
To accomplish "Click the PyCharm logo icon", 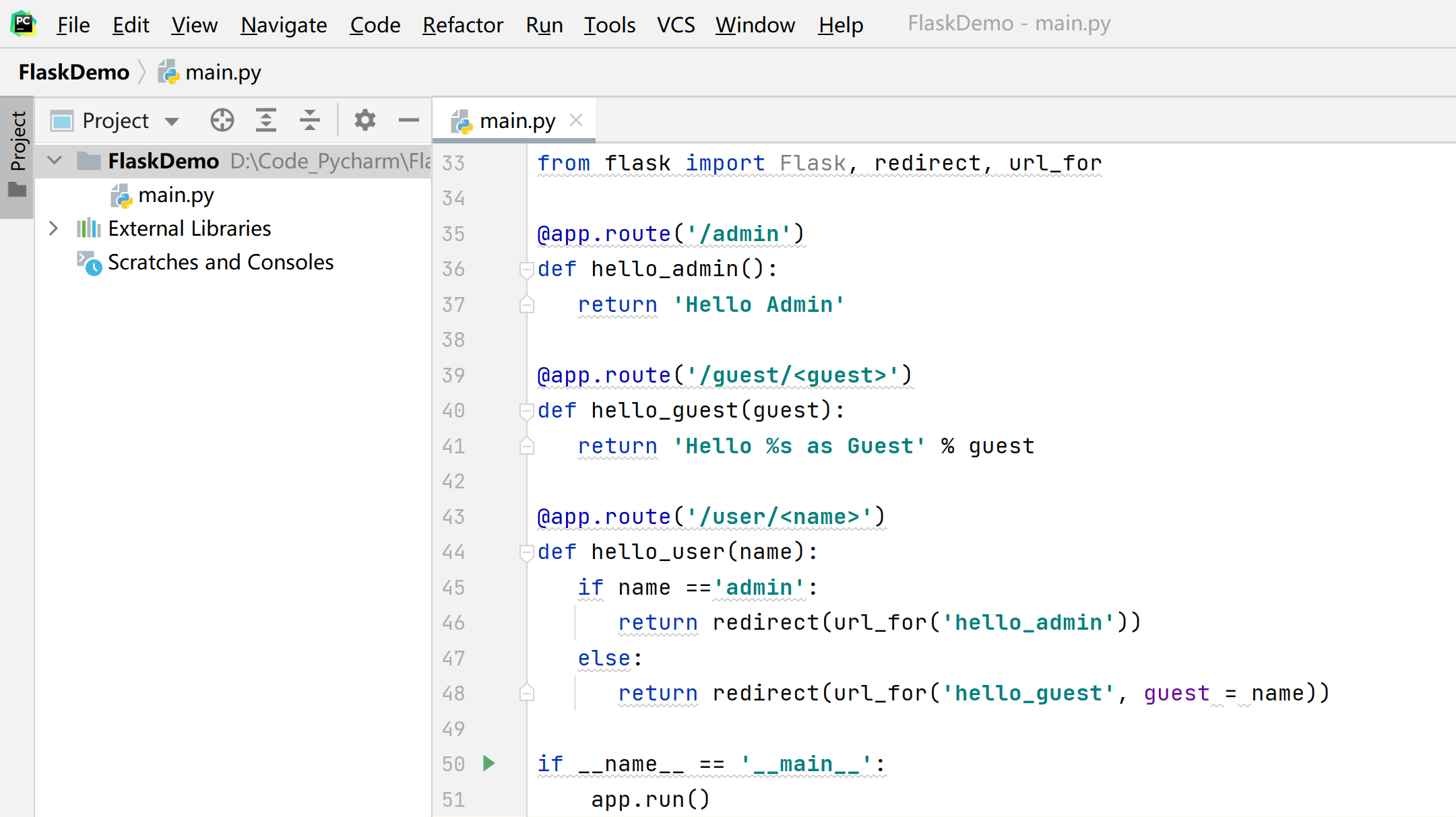I will pyautogui.click(x=23, y=24).
